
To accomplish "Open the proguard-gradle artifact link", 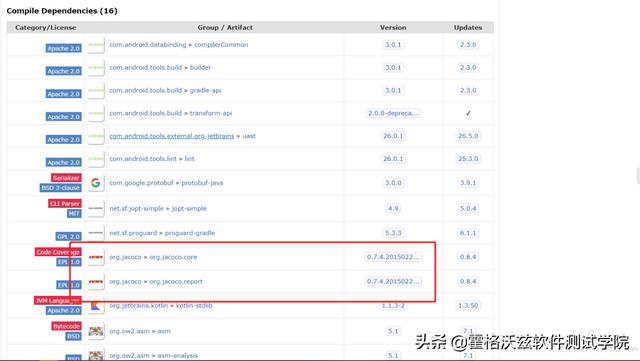I will [x=190, y=233].
